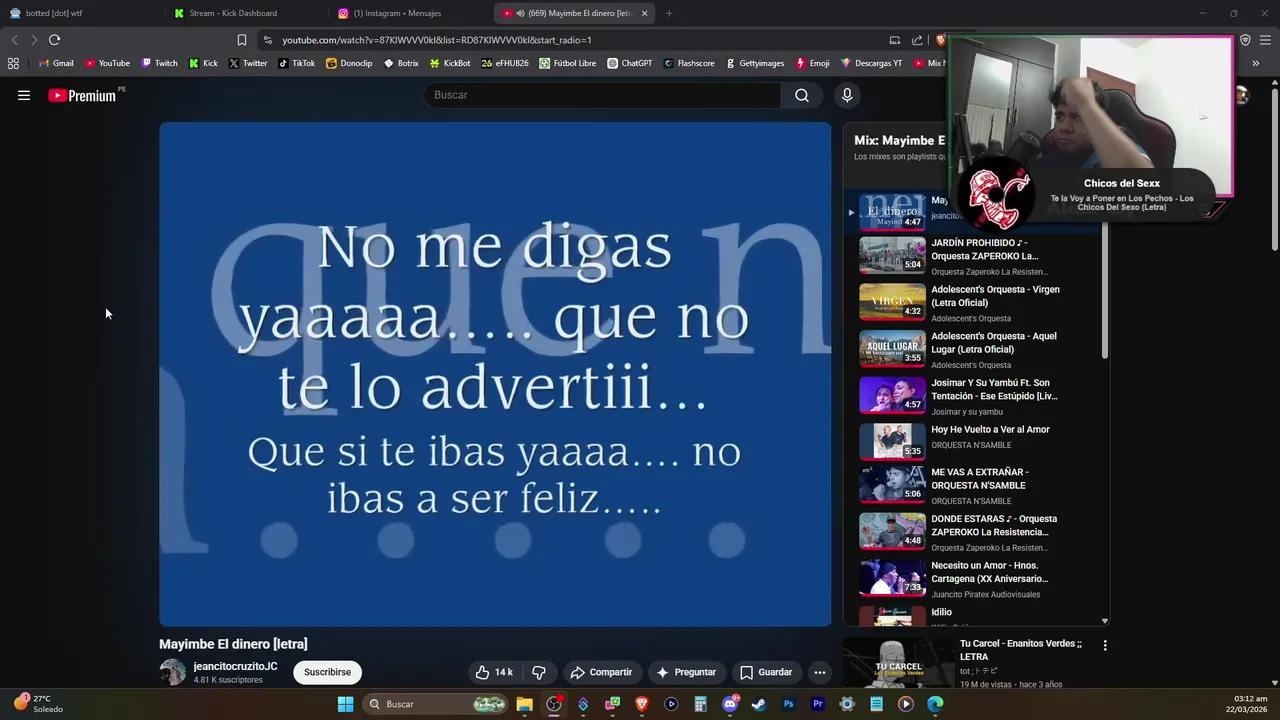Navigate back with browser back arrow
Viewport: 1280px width, 720px height.
point(14,40)
